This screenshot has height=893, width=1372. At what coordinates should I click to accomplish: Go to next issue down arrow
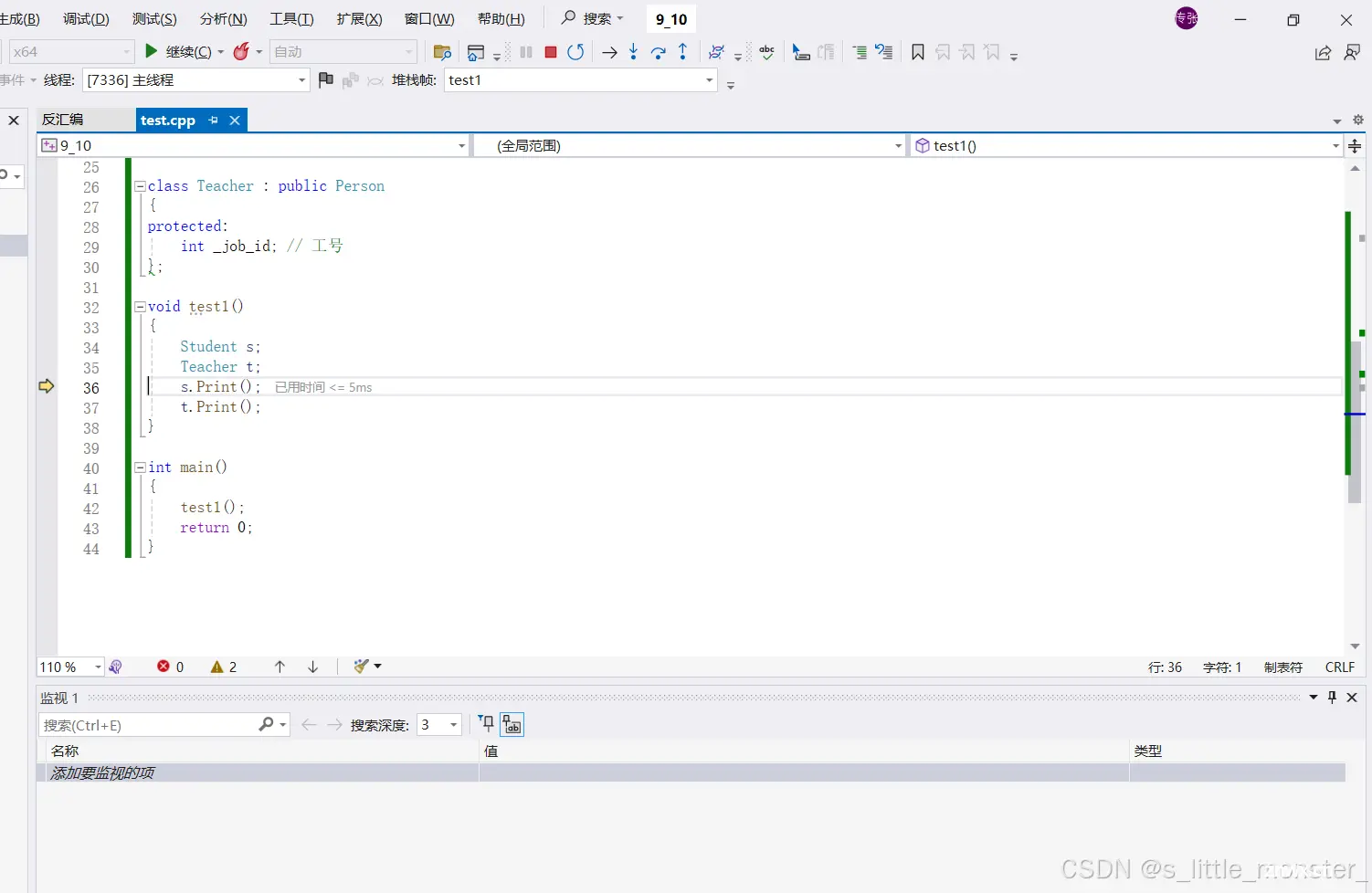click(312, 667)
